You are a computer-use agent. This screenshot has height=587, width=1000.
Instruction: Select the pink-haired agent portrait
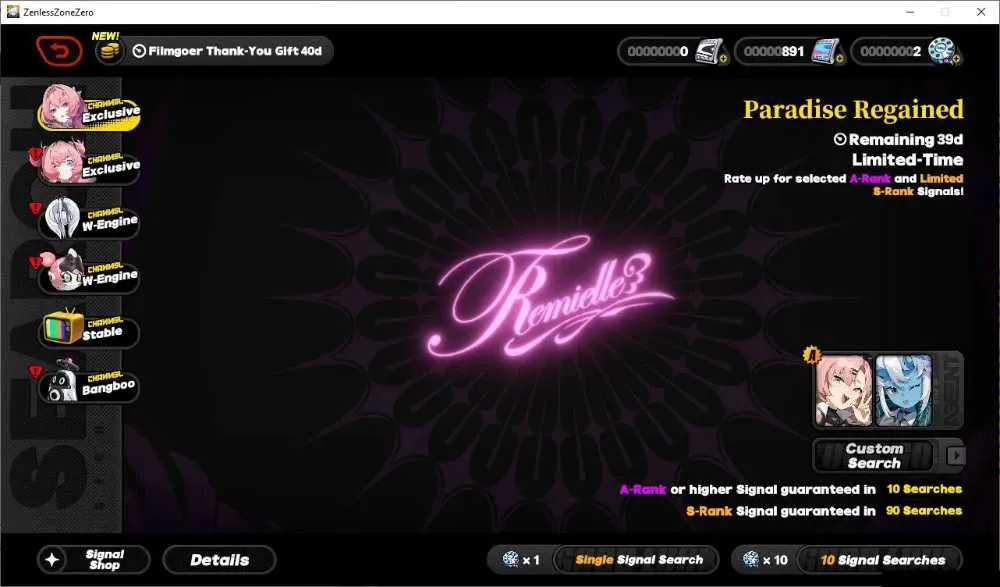click(843, 391)
